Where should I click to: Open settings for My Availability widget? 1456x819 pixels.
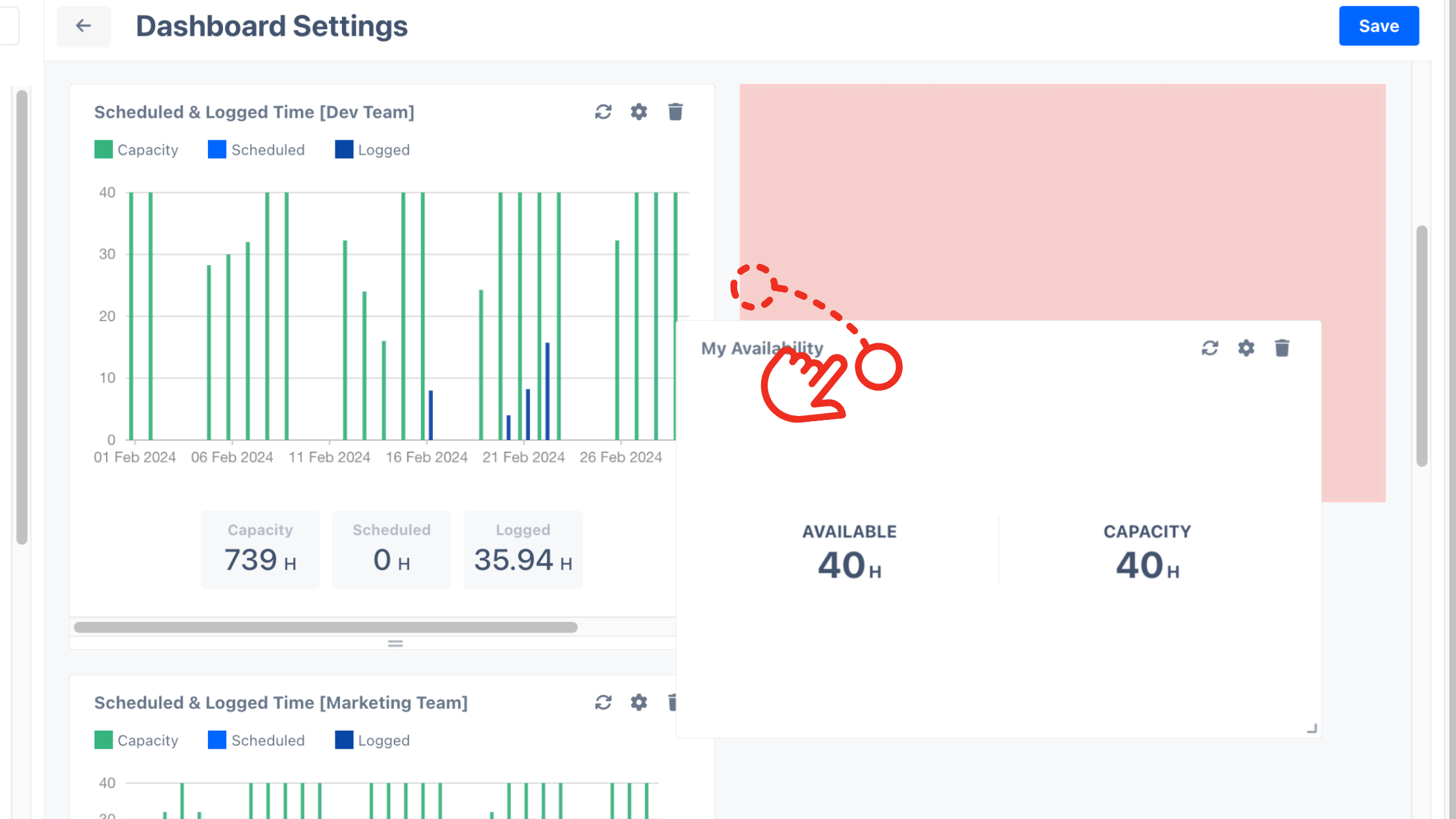[1246, 348]
